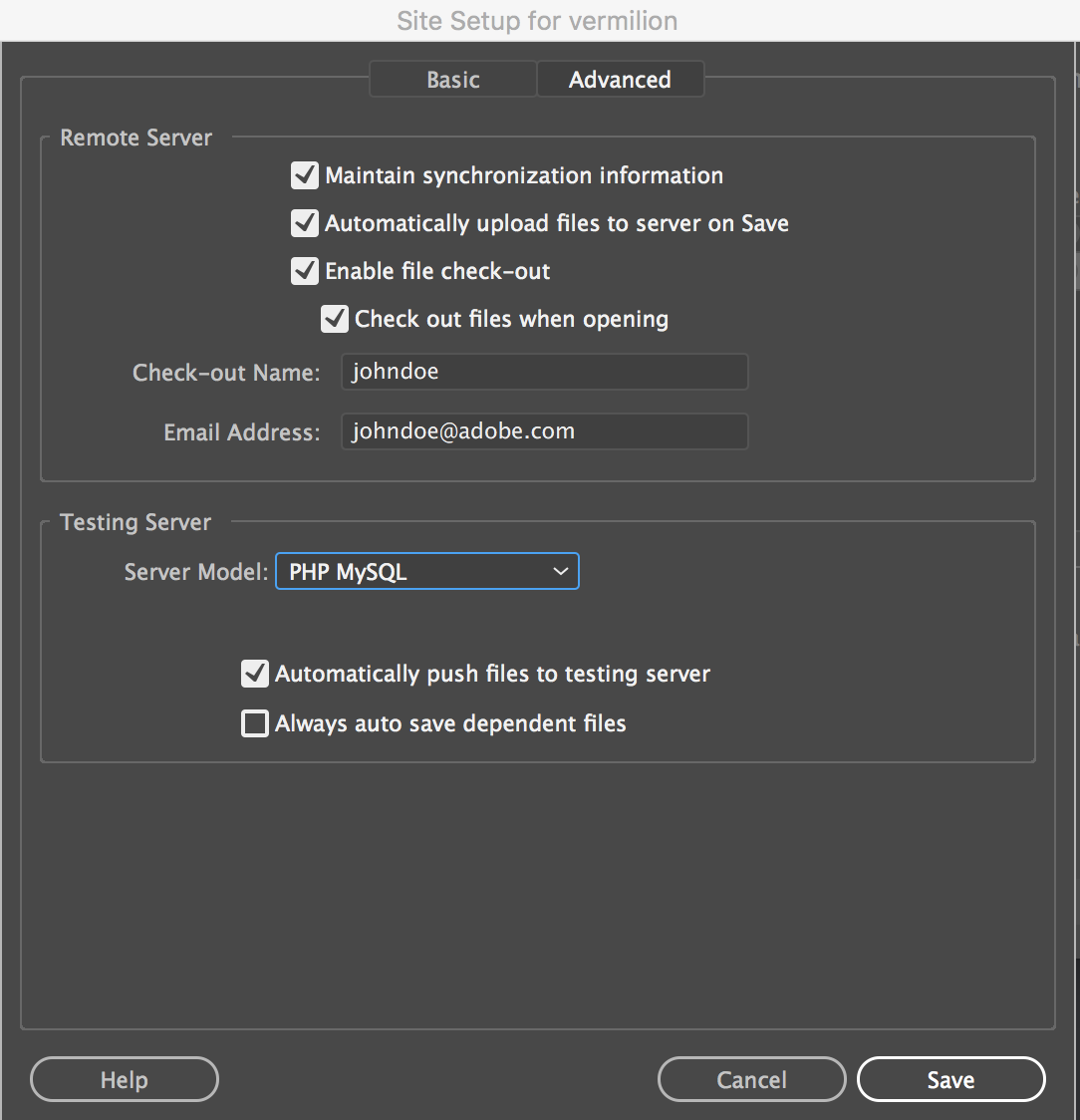Disable "Check out files when opening"
Viewport: 1080px width, 1120px height.
[334, 319]
